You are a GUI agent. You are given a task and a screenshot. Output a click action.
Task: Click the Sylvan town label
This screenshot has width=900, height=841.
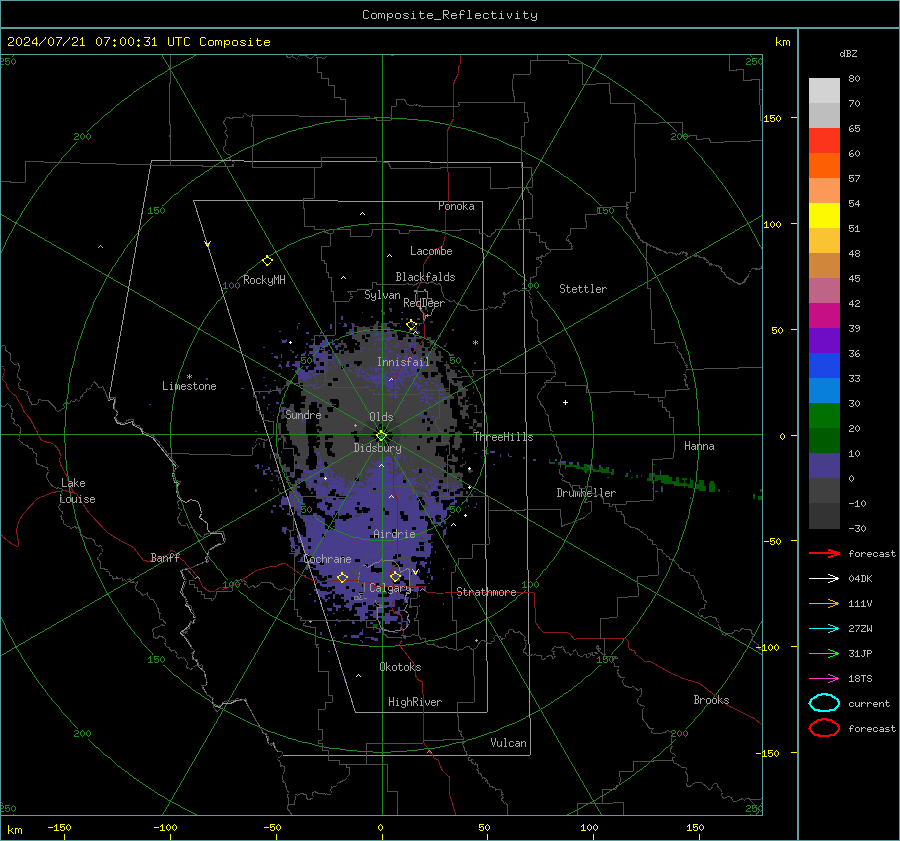click(x=382, y=295)
